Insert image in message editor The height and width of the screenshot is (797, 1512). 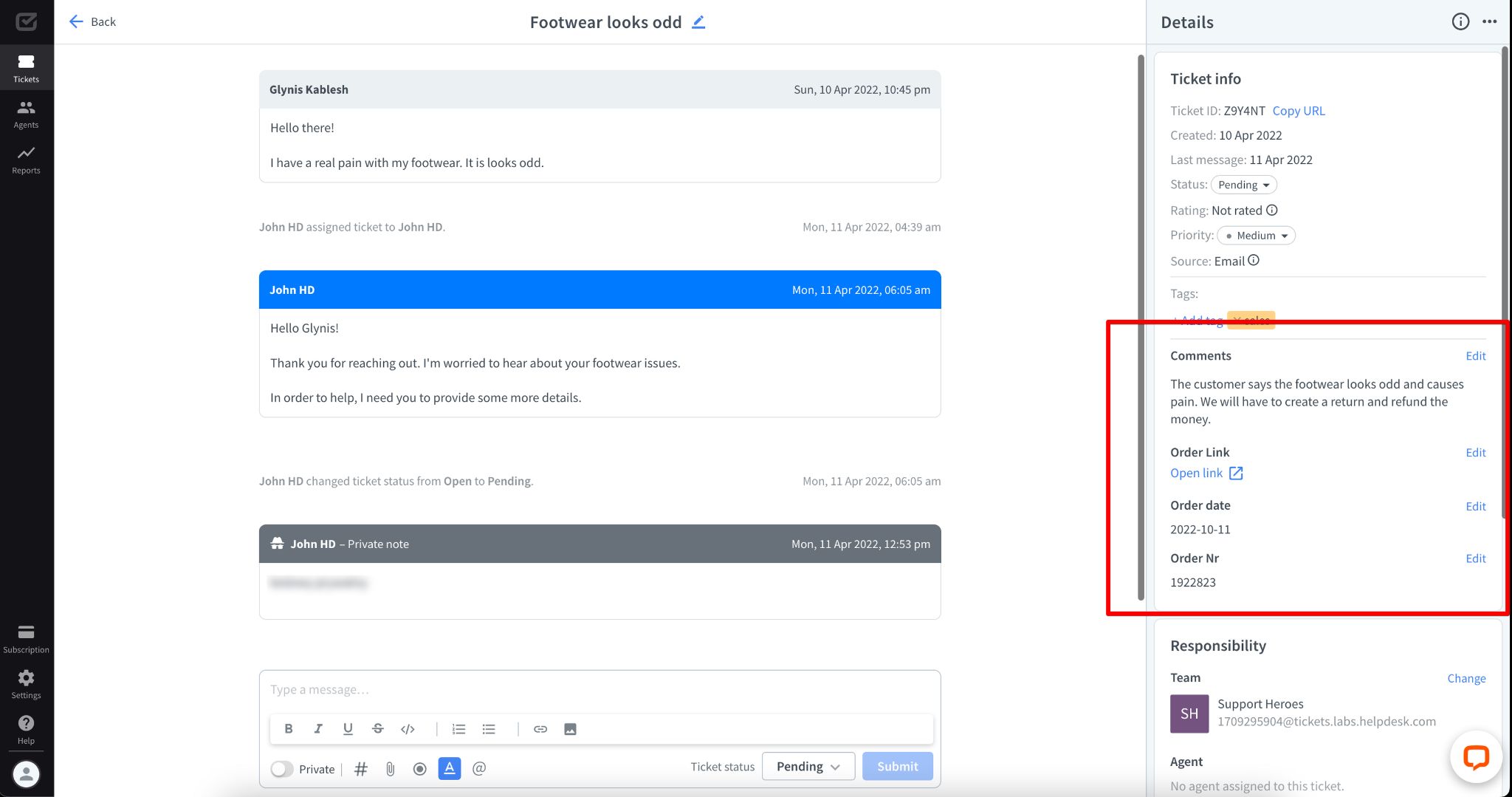click(570, 729)
